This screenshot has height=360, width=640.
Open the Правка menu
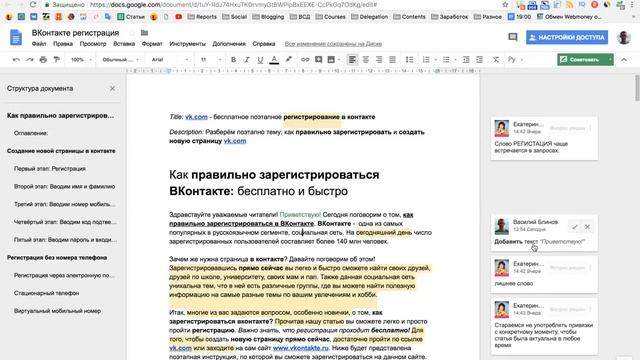(x=63, y=44)
